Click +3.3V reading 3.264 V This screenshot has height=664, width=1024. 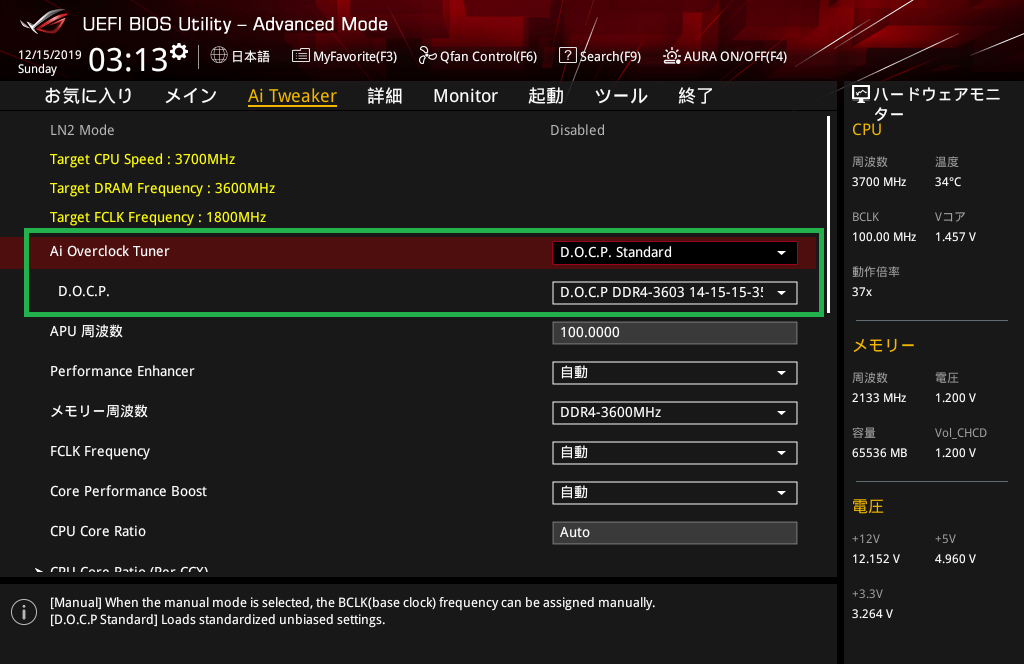coord(872,614)
